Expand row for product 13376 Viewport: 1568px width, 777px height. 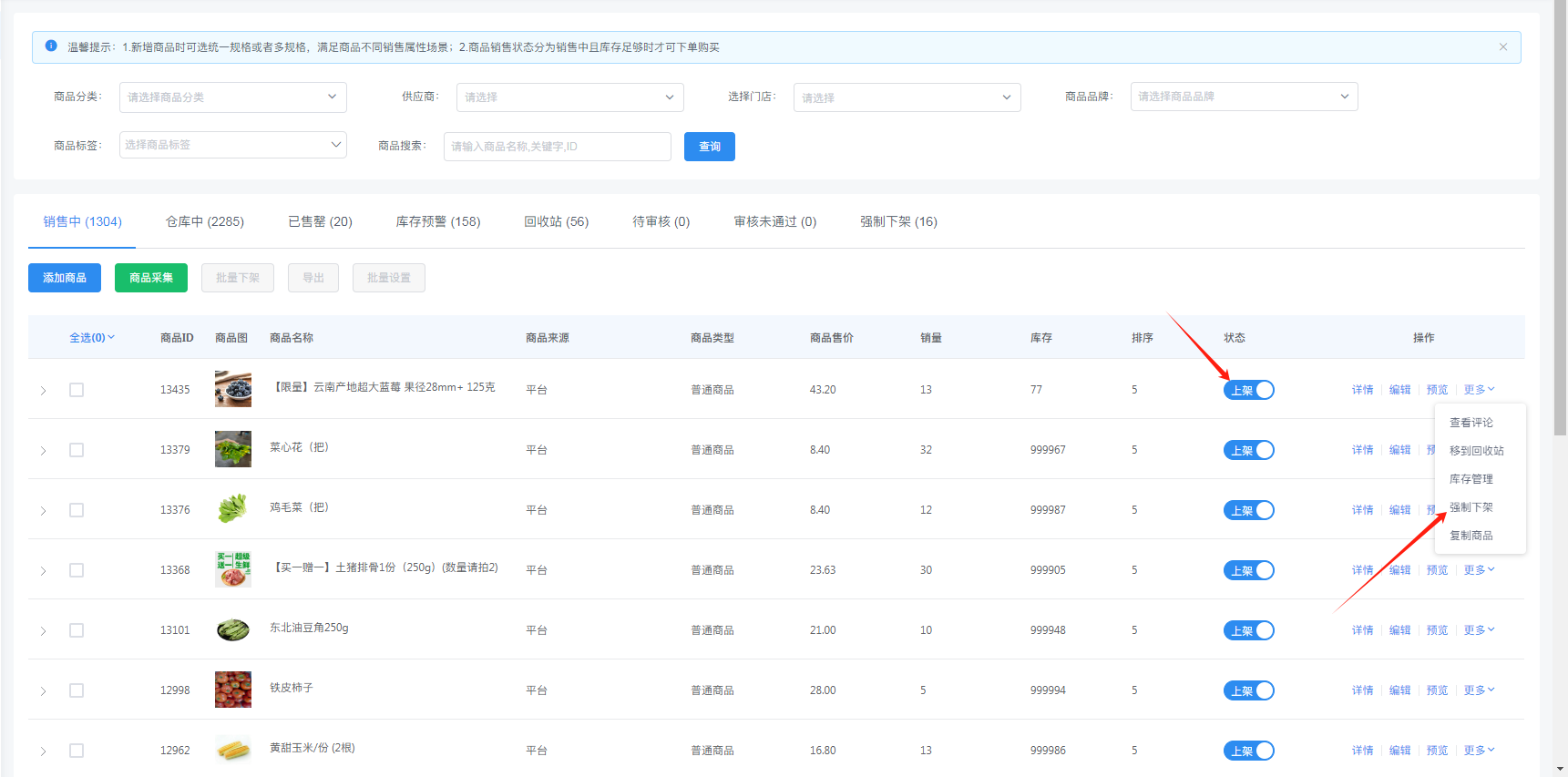(43, 511)
